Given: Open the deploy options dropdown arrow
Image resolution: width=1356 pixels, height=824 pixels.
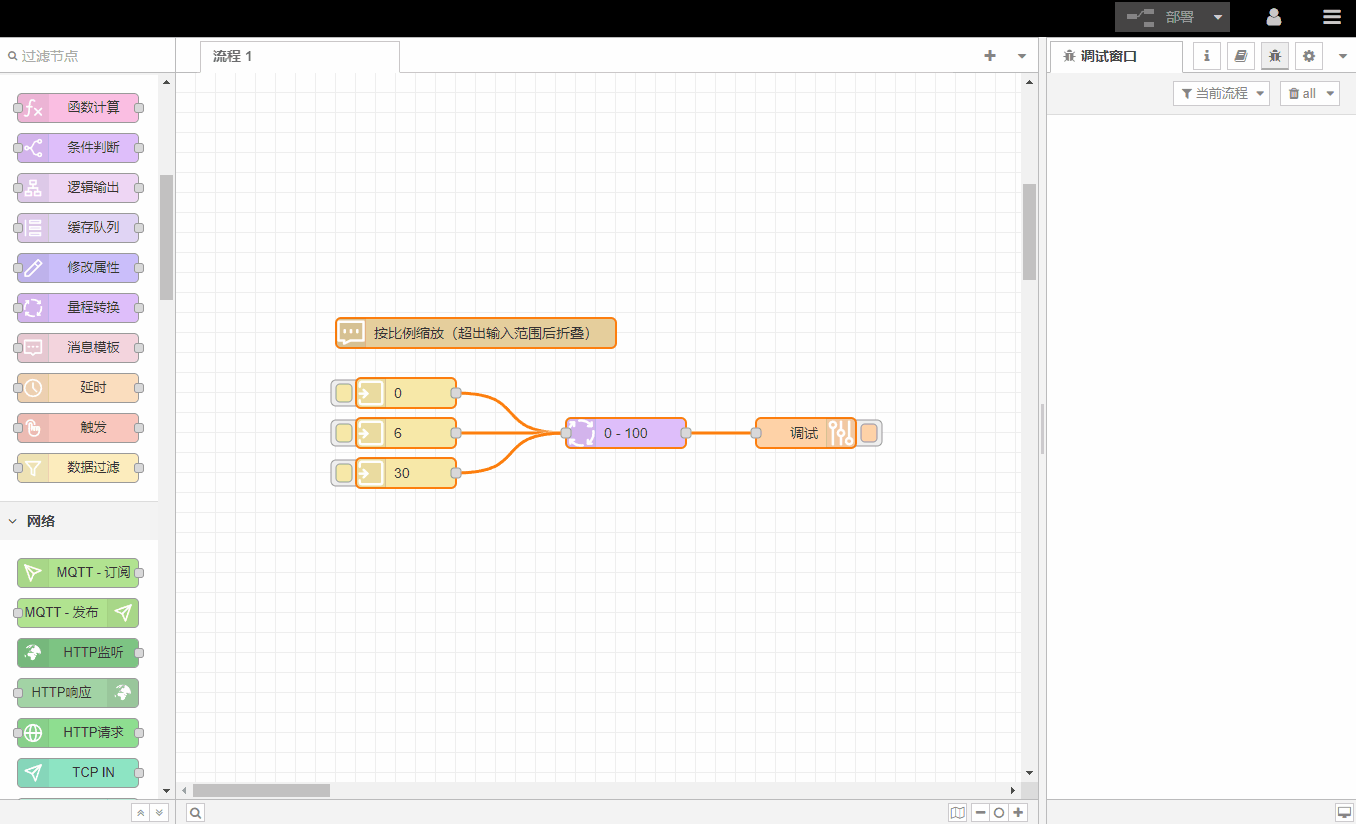Looking at the screenshot, I should coord(1217,17).
